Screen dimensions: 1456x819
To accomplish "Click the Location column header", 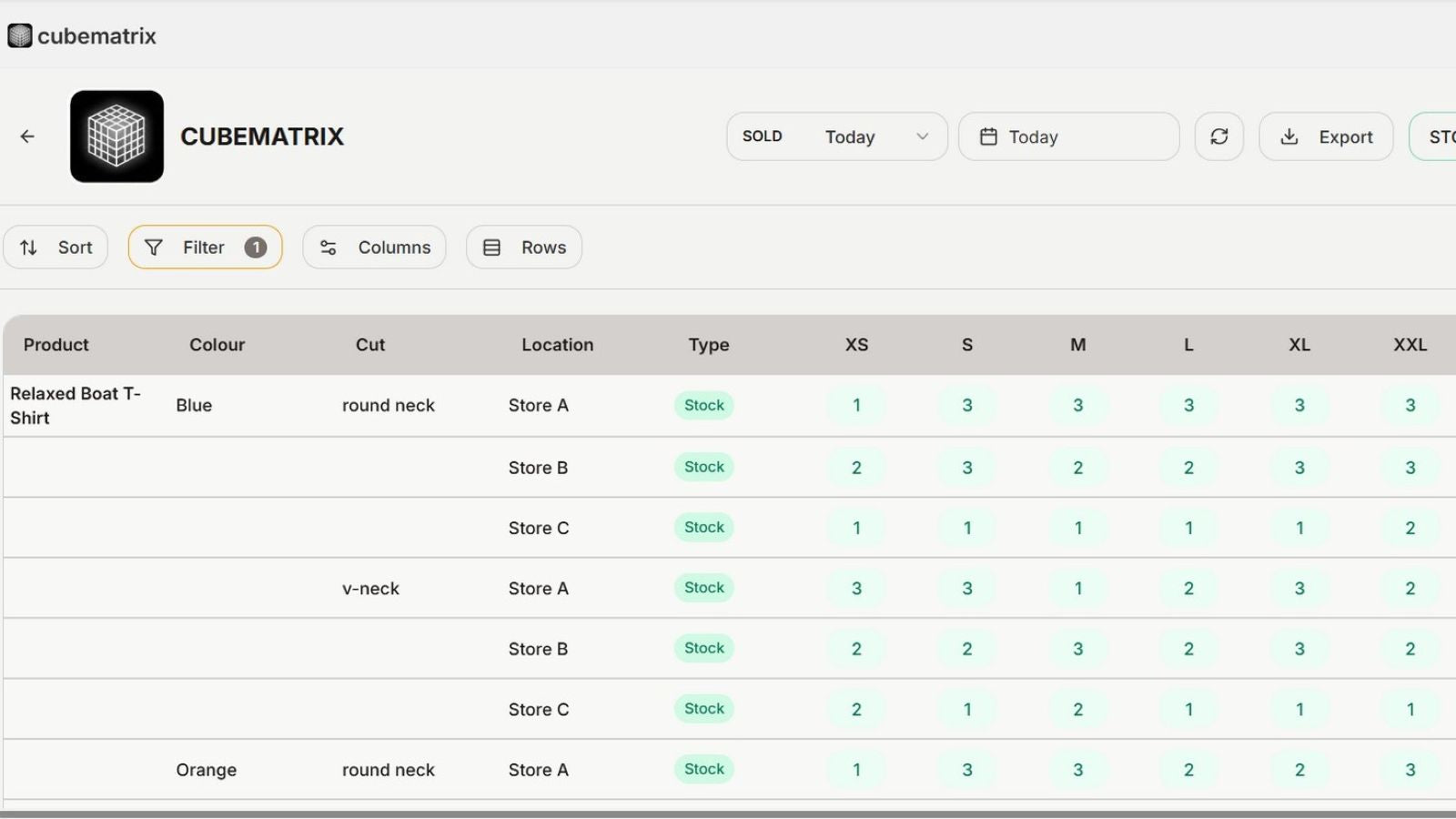I will [558, 345].
